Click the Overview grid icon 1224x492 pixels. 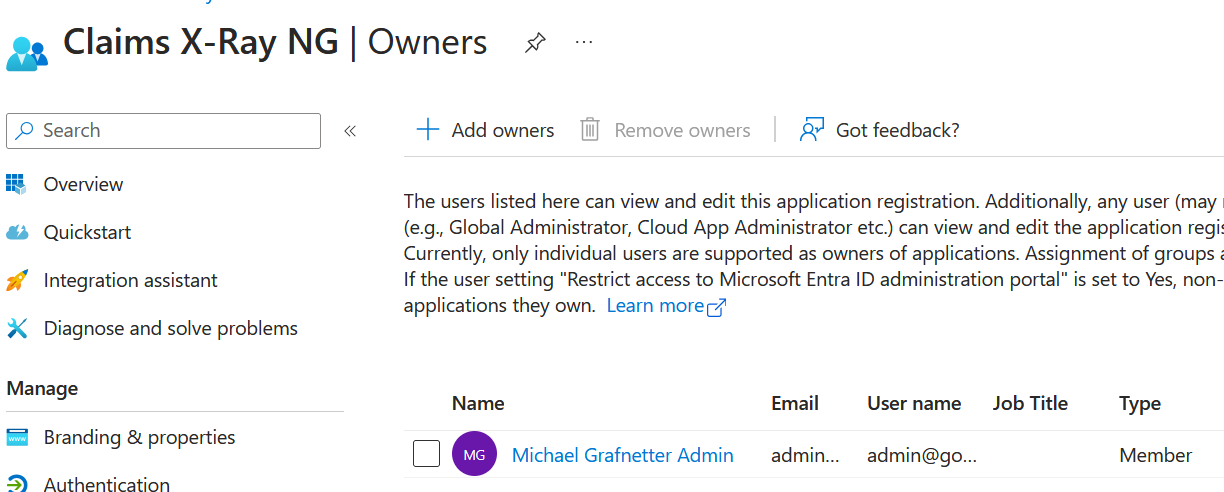click(x=16, y=184)
